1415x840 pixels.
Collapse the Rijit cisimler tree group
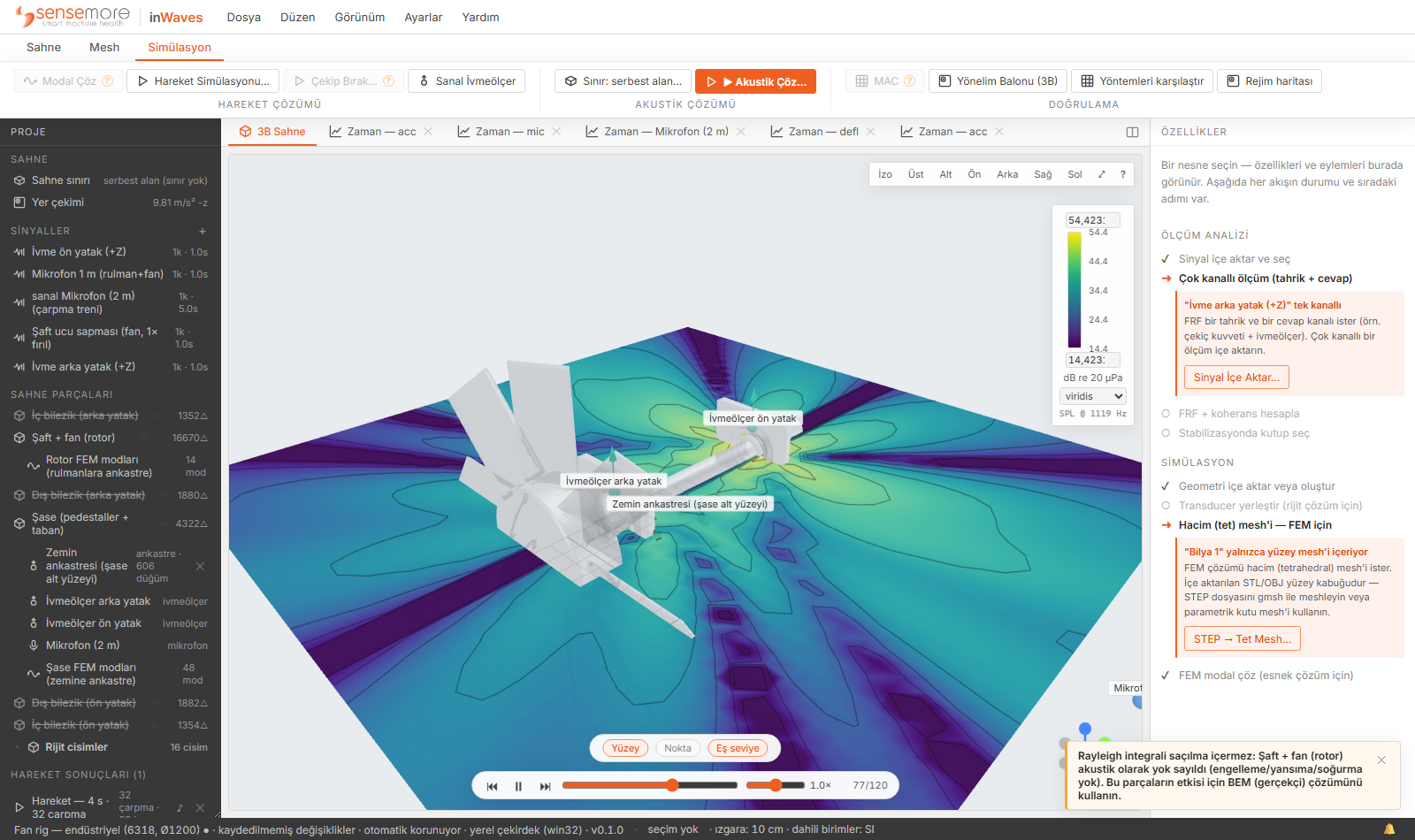click(x=17, y=747)
